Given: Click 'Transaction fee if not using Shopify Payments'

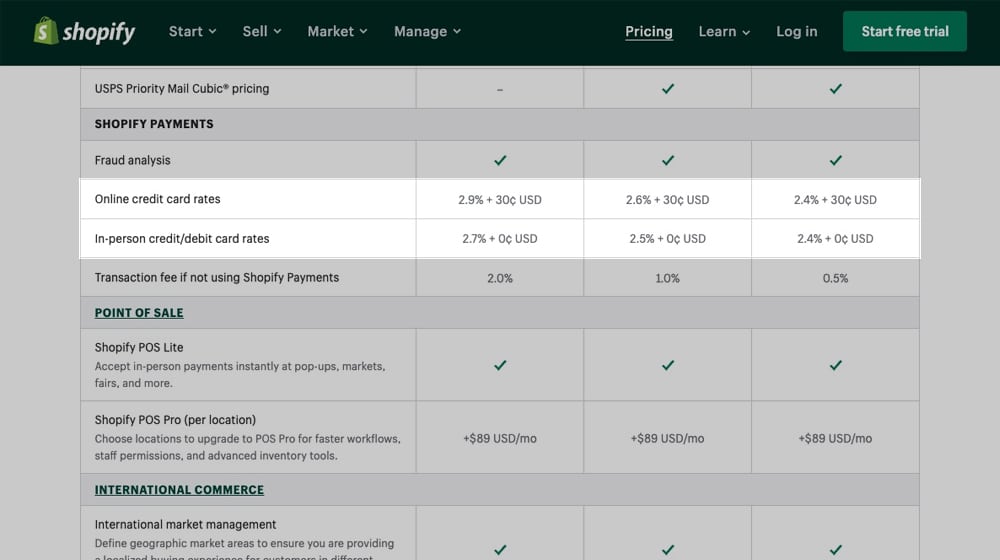Looking at the screenshot, I should (217, 277).
